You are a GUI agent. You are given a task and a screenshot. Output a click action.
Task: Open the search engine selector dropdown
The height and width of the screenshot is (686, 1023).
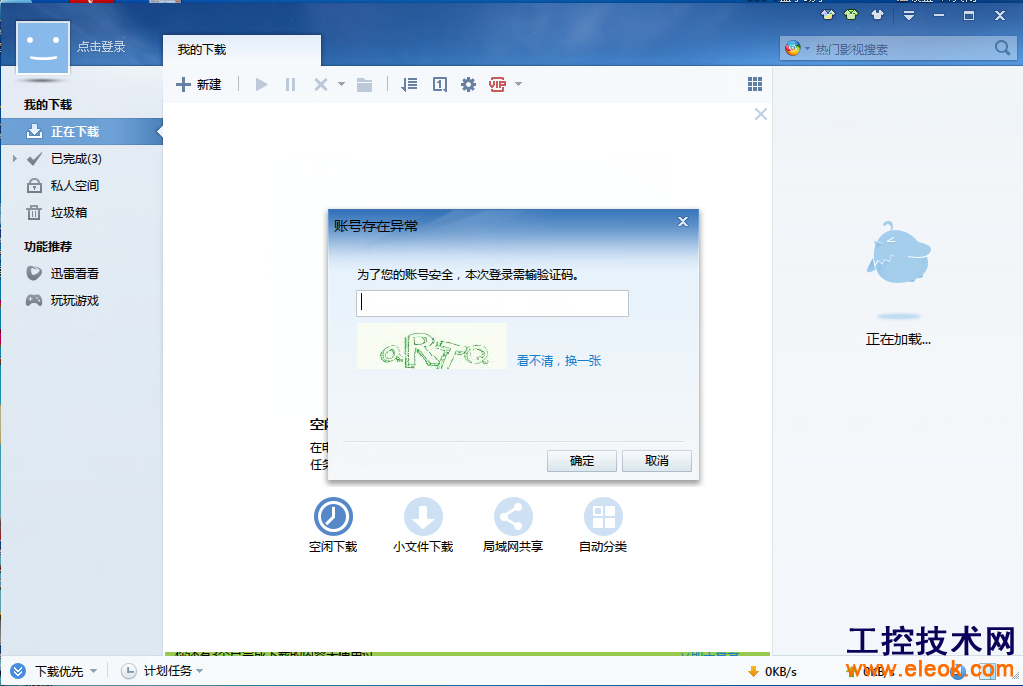point(807,49)
